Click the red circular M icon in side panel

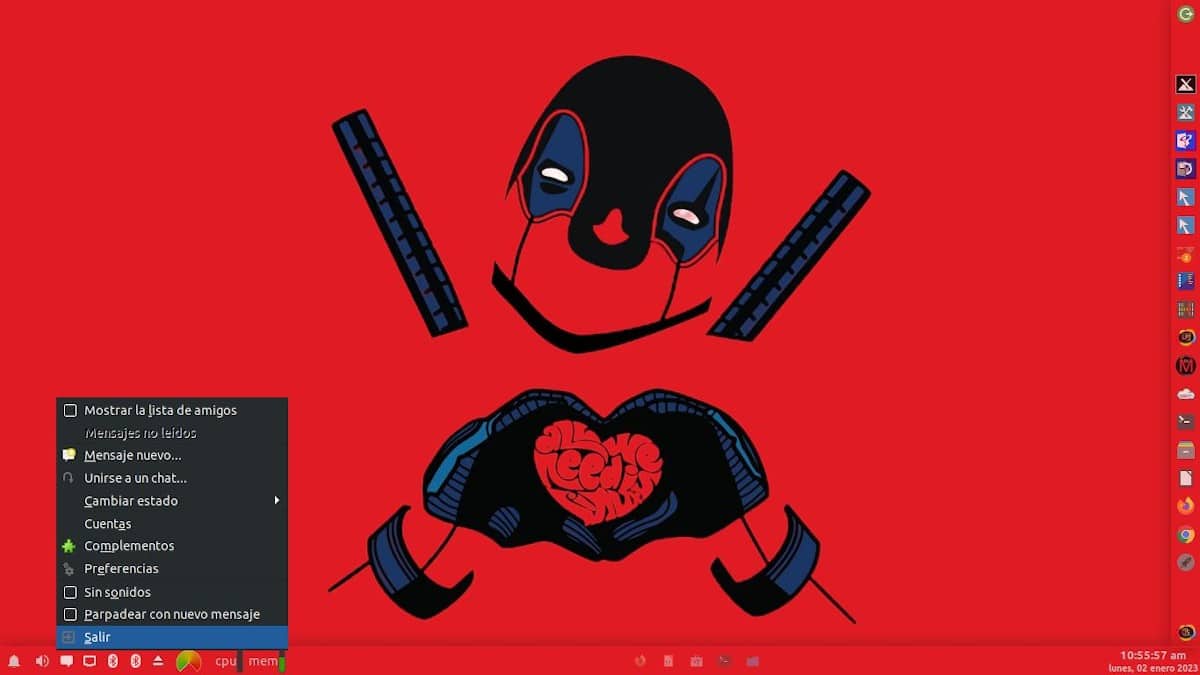(x=1186, y=365)
